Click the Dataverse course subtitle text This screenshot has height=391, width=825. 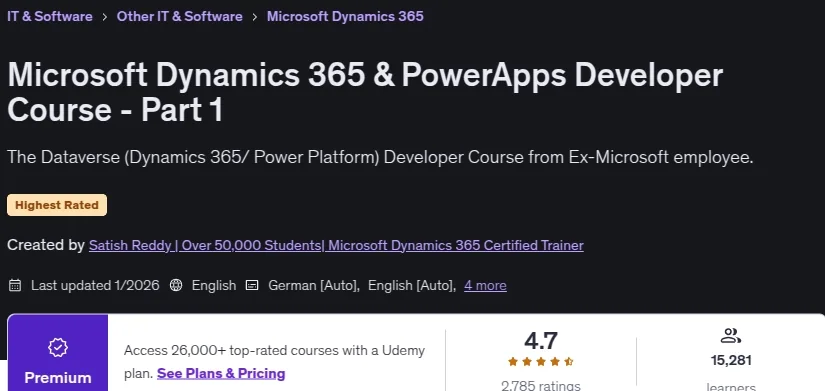380,157
